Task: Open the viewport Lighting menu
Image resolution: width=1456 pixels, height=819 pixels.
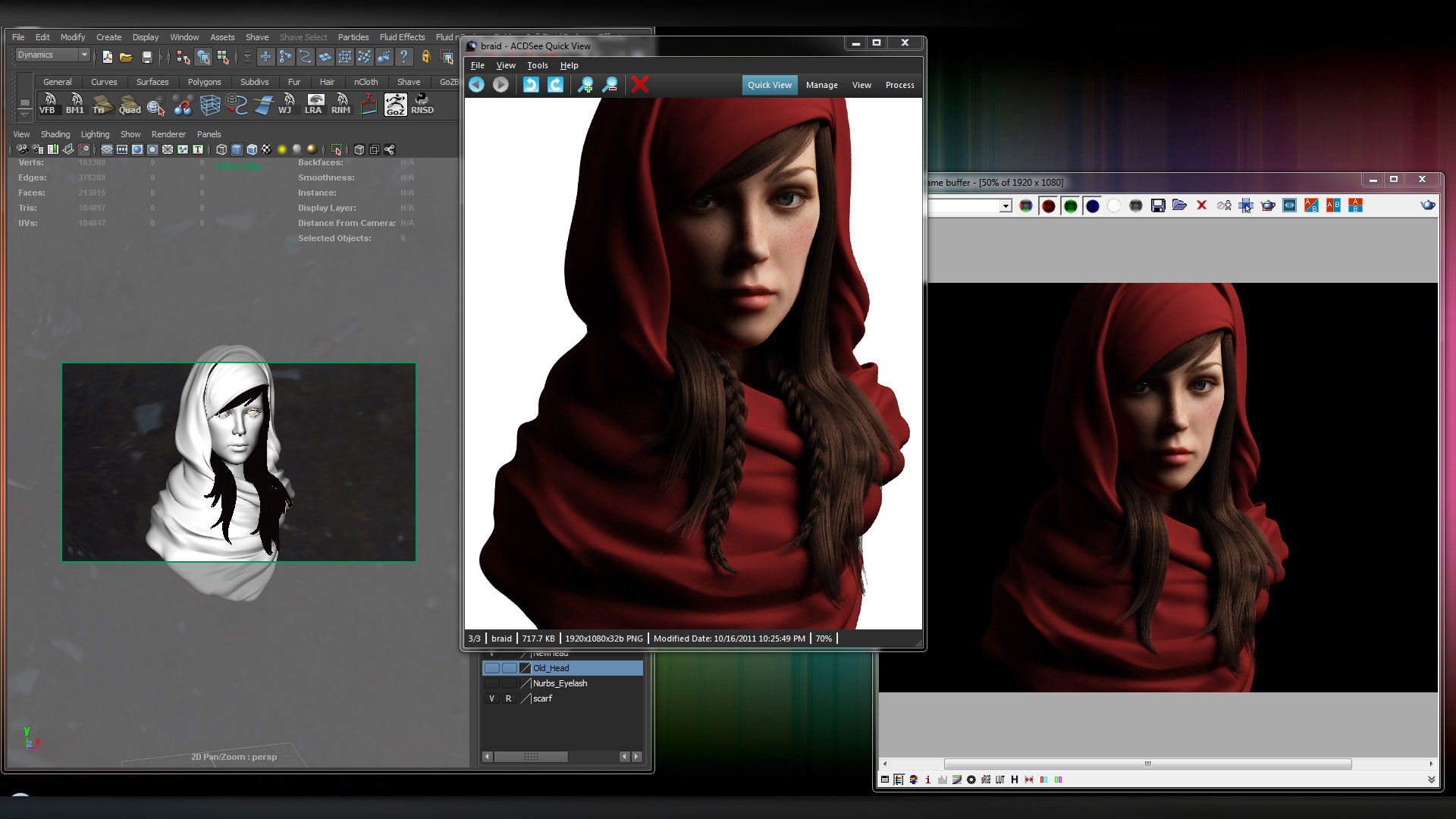Action: tap(95, 134)
